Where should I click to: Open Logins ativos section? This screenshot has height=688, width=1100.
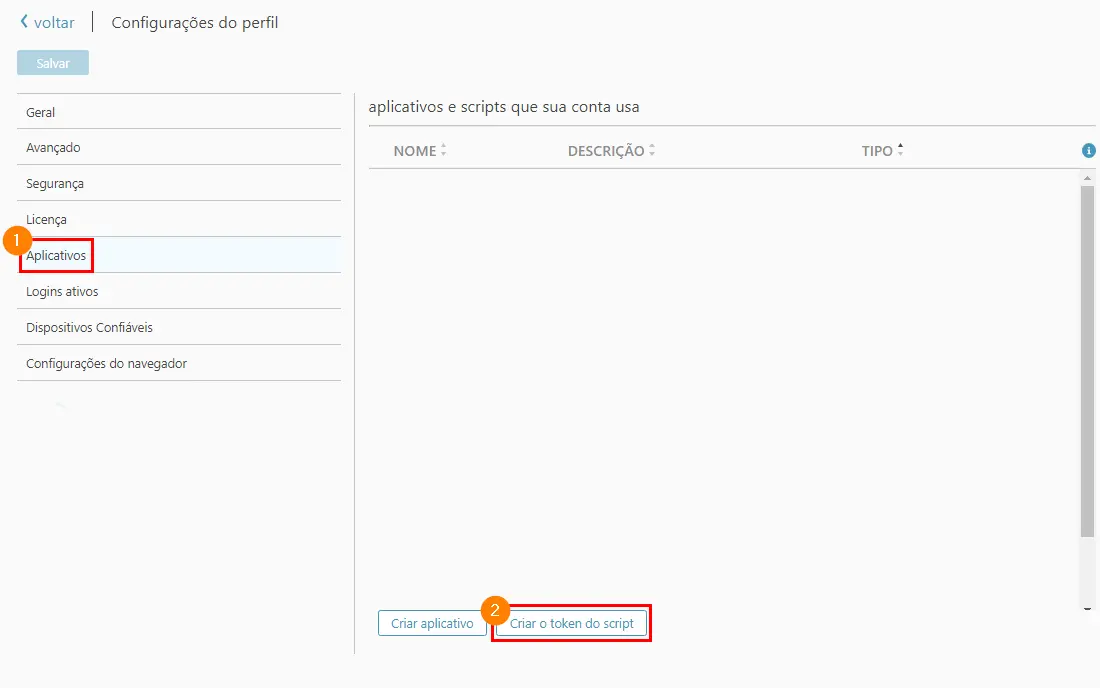tap(179, 292)
